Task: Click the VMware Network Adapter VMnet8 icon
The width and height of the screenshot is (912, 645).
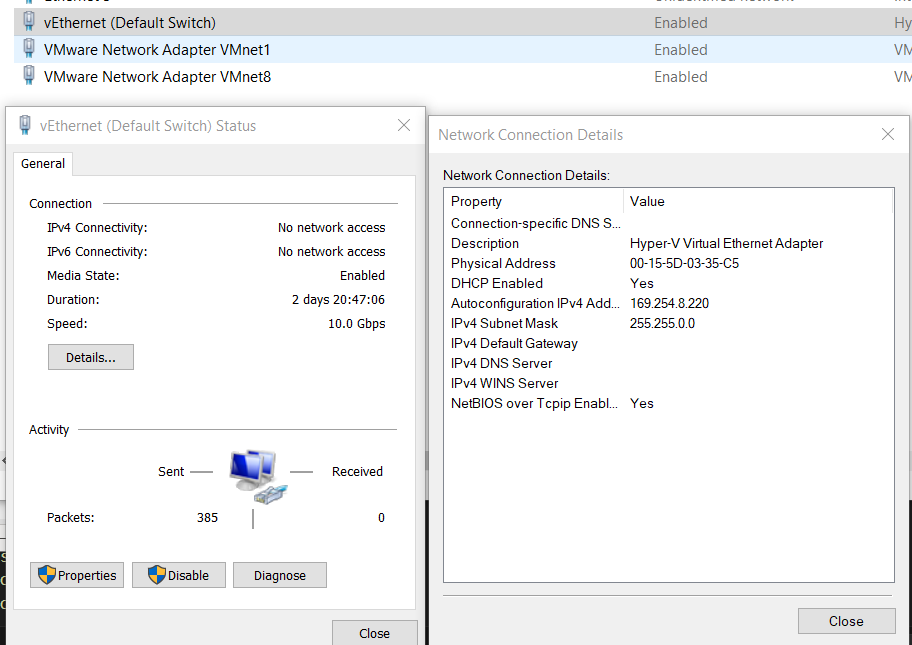Action: [x=28, y=76]
